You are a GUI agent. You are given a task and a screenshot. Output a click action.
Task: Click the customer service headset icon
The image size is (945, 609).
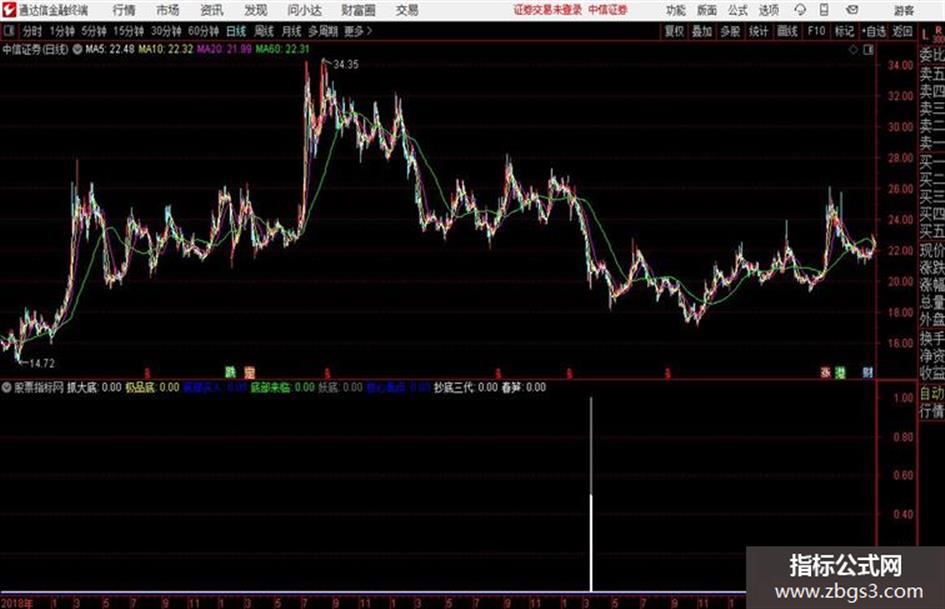point(800,10)
